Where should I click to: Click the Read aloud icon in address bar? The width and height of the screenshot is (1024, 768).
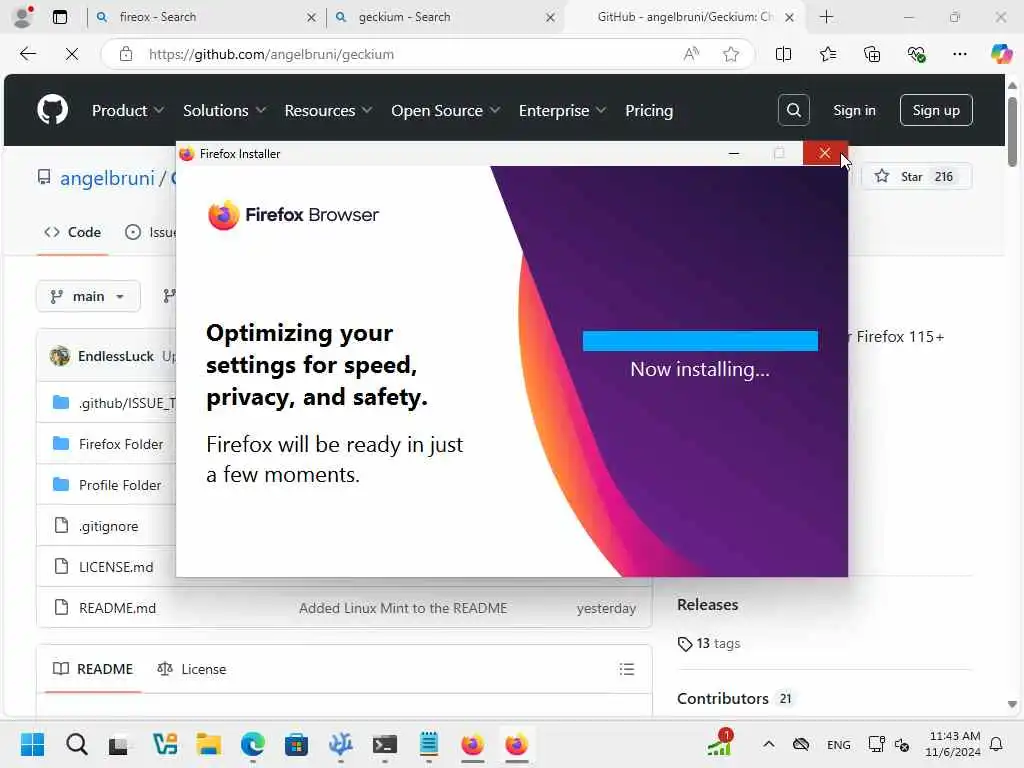tap(691, 54)
